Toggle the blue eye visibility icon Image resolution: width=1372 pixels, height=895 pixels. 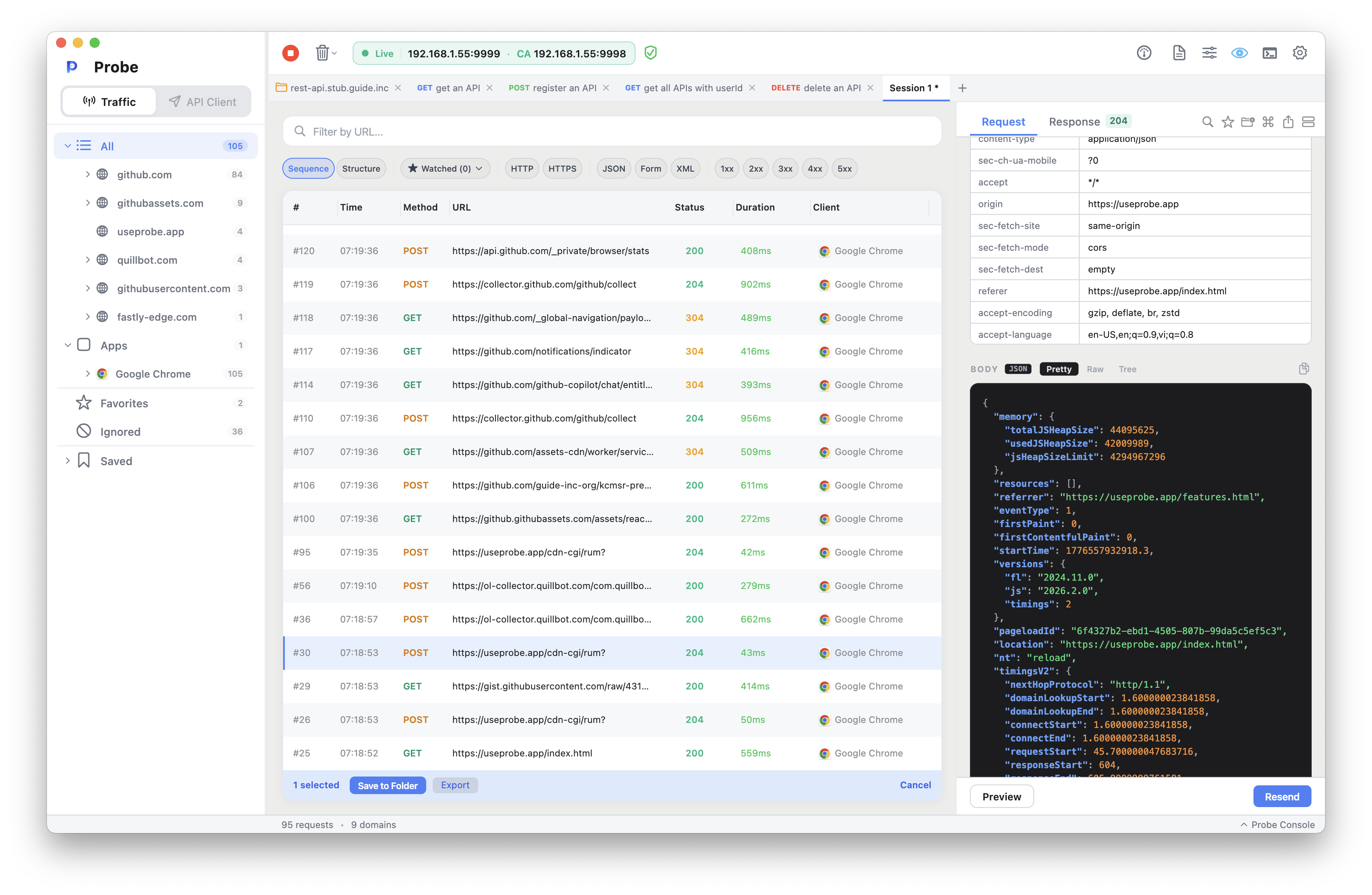pos(1239,53)
